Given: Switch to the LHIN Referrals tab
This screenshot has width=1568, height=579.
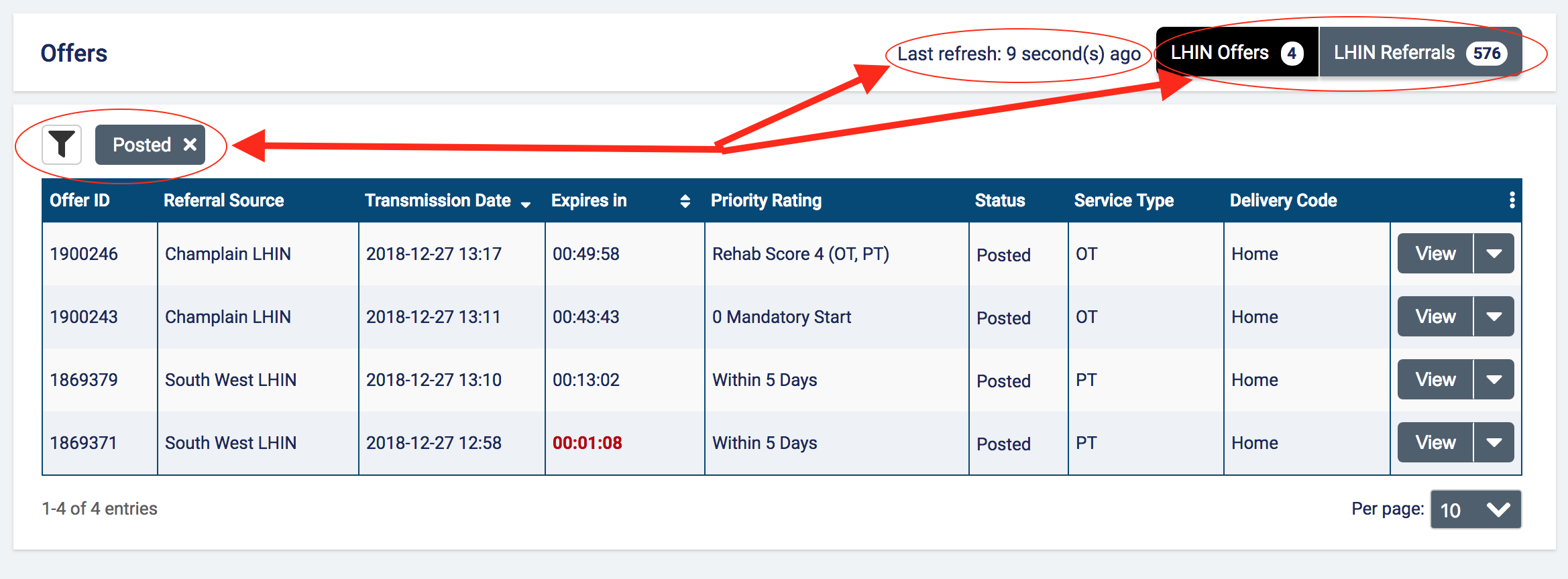Looking at the screenshot, I should [1420, 52].
